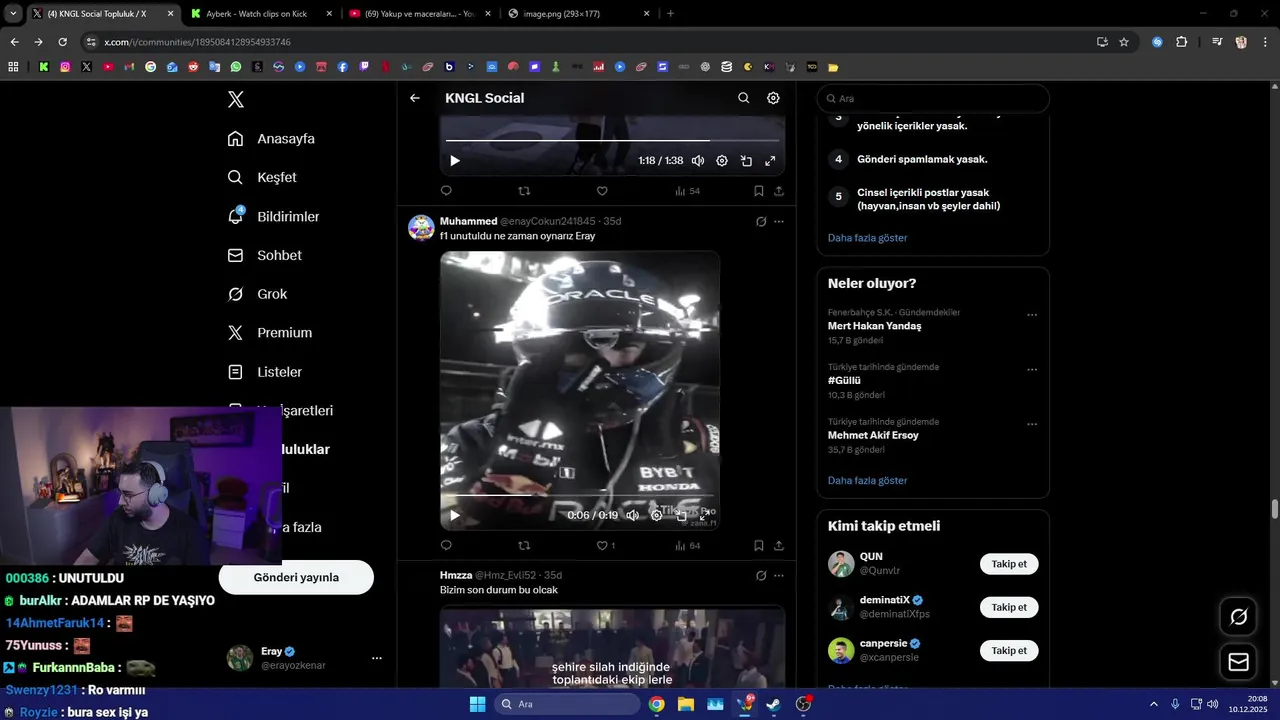Share the top video post

(x=779, y=191)
